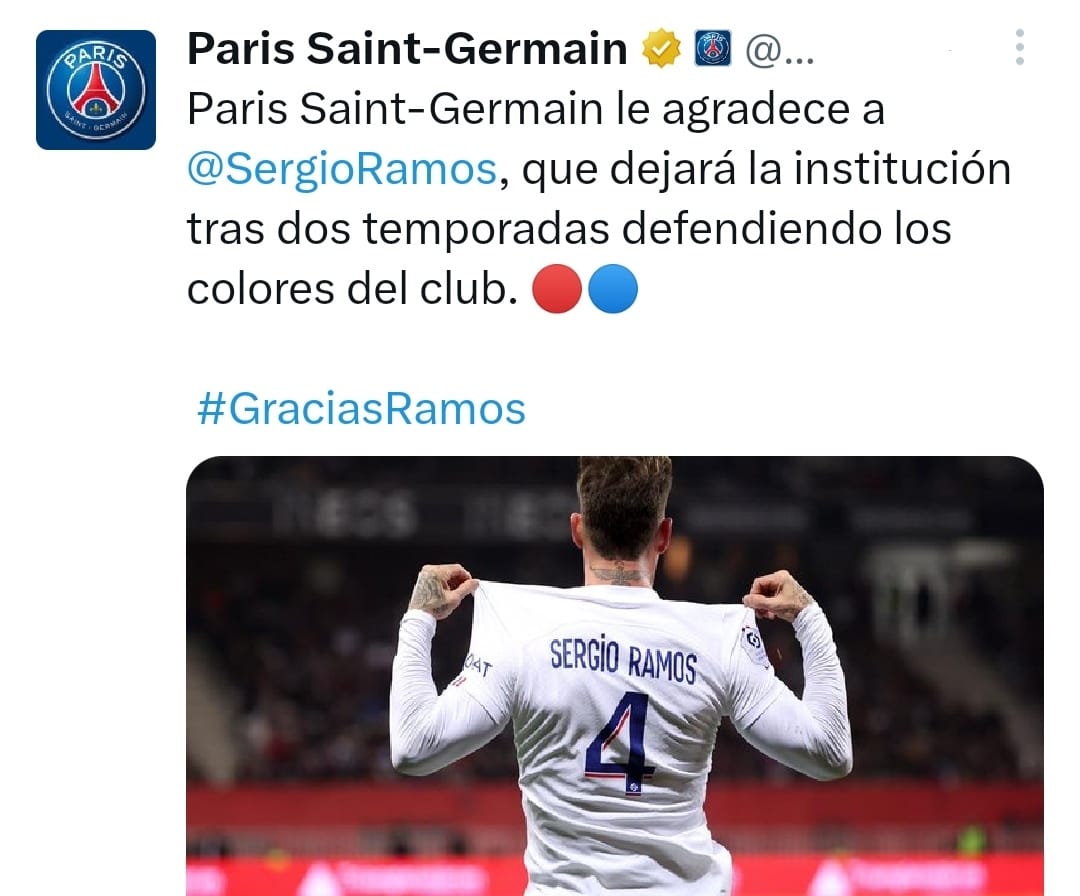
Task: Click the small PSG affiliate badge icon
Action: click(713, 49)
